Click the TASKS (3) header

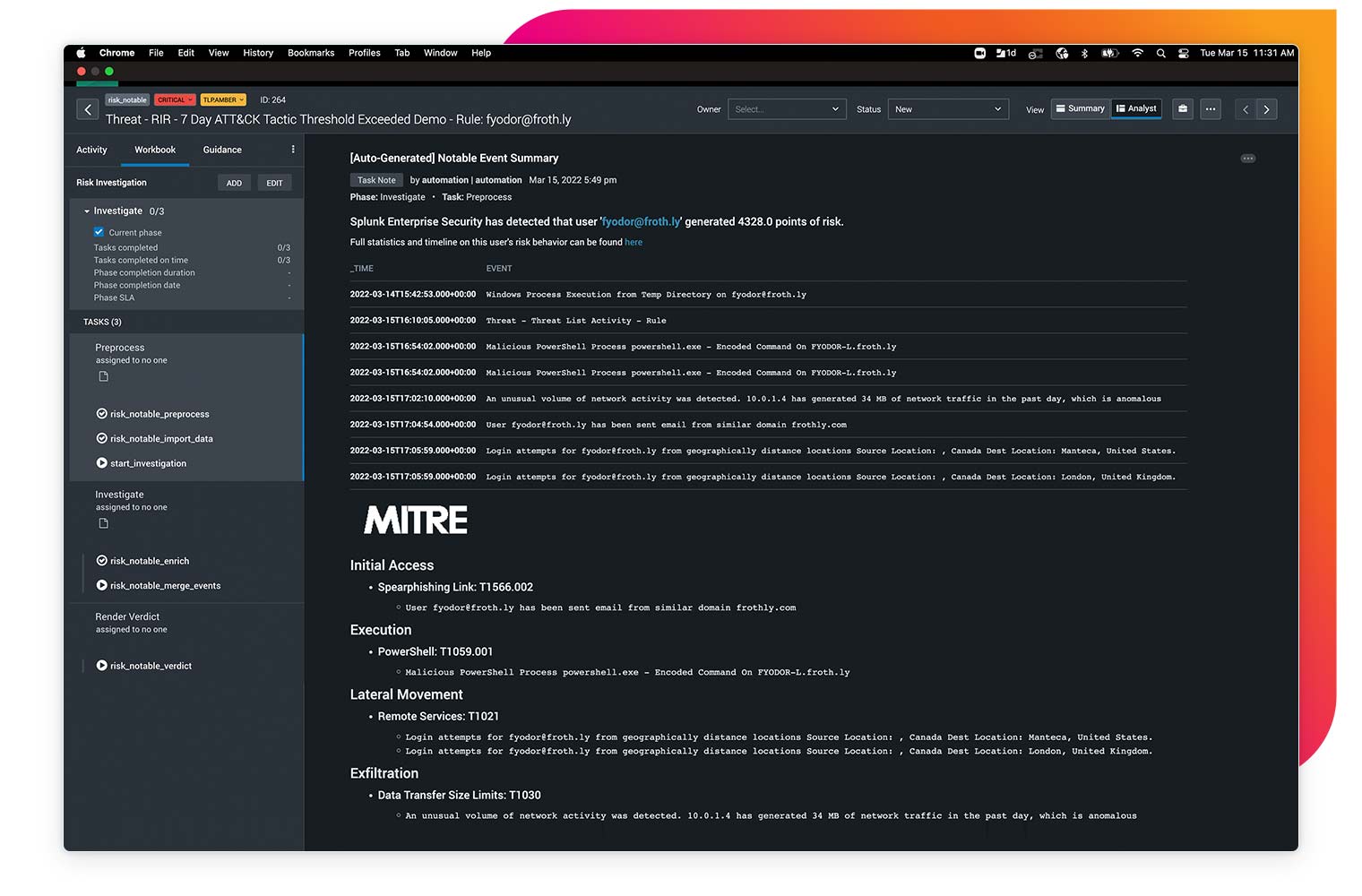click(x=102, y=322)
